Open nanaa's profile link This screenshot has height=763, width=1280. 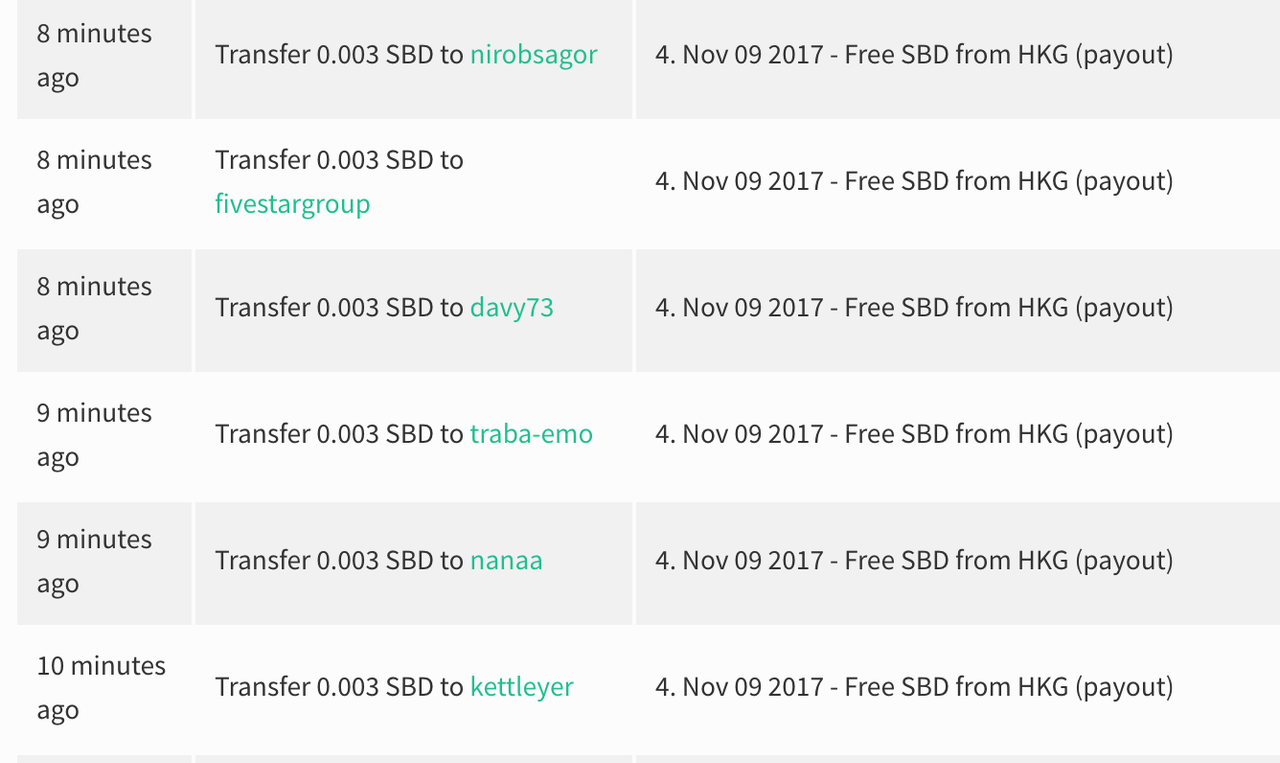[506, 560]
